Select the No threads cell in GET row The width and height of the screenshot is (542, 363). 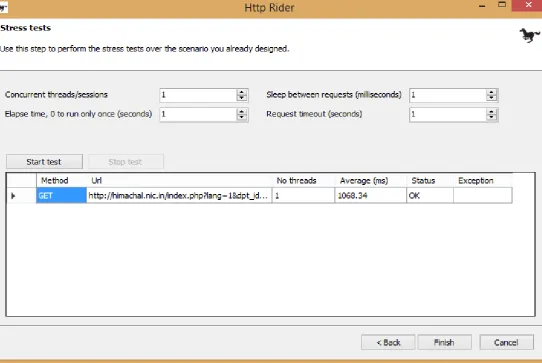[x=303, y=195]
